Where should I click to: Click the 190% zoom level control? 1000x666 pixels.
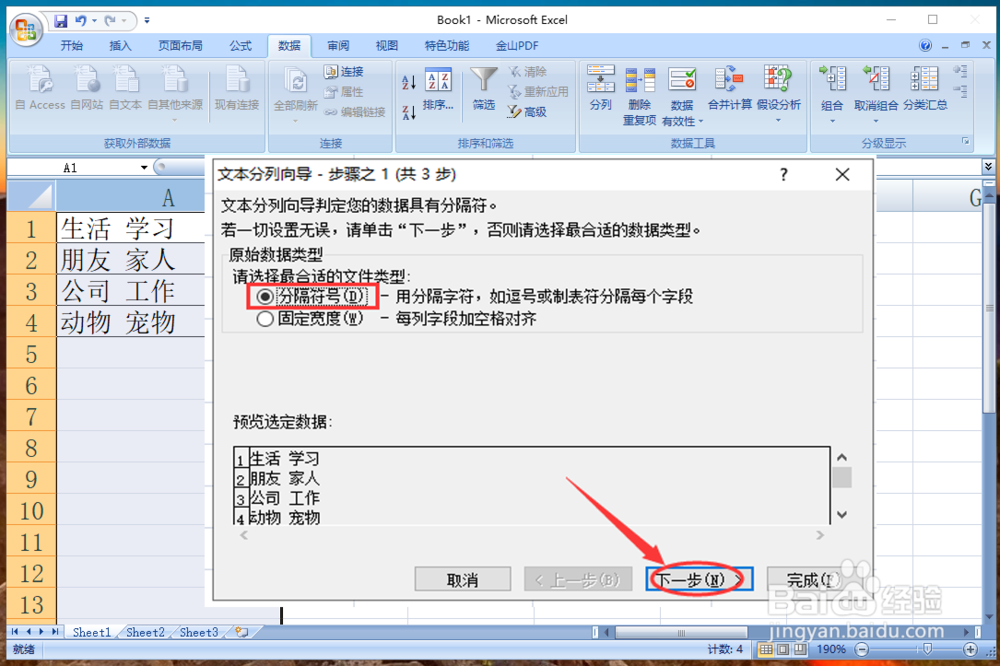point(833,648)
